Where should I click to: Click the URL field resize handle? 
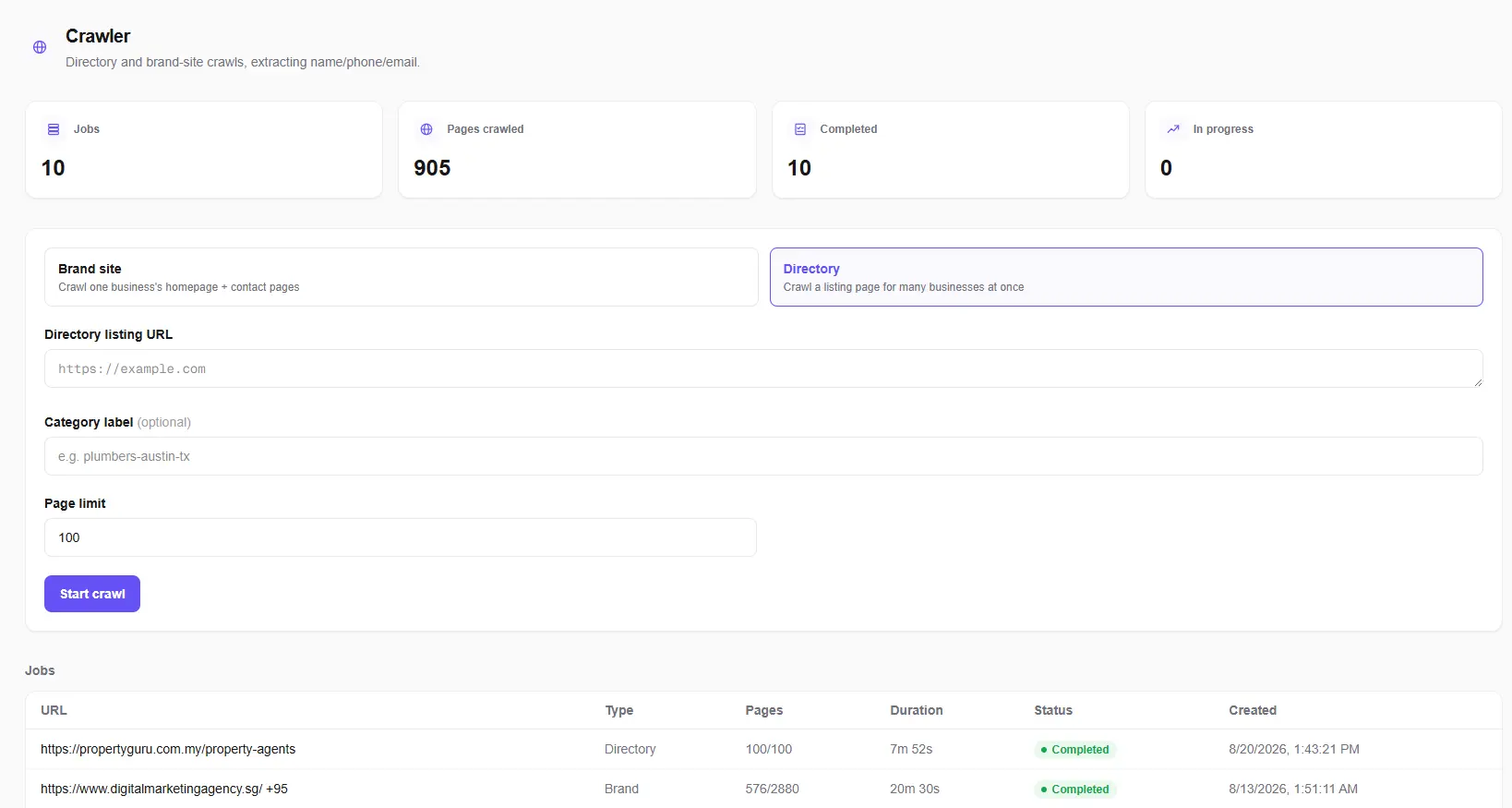pyautogui.click(x=1477, y=381)
